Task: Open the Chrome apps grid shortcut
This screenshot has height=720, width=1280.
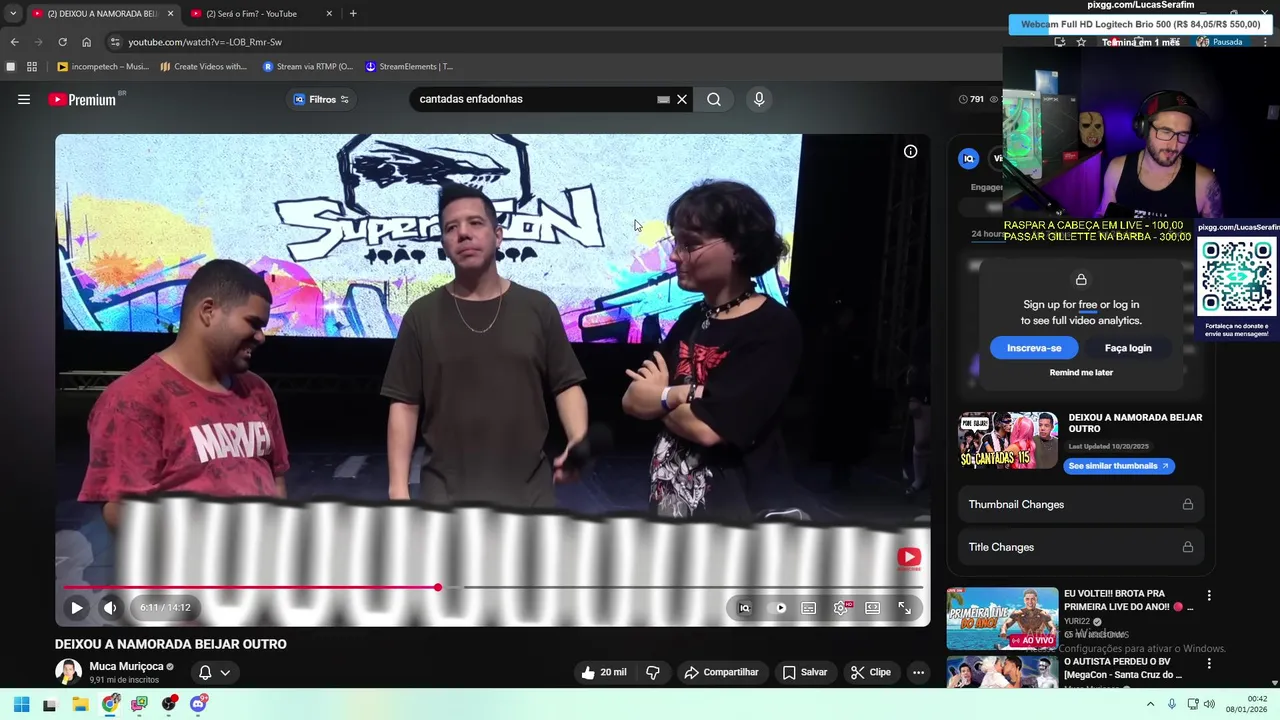Action: point(32,67)
